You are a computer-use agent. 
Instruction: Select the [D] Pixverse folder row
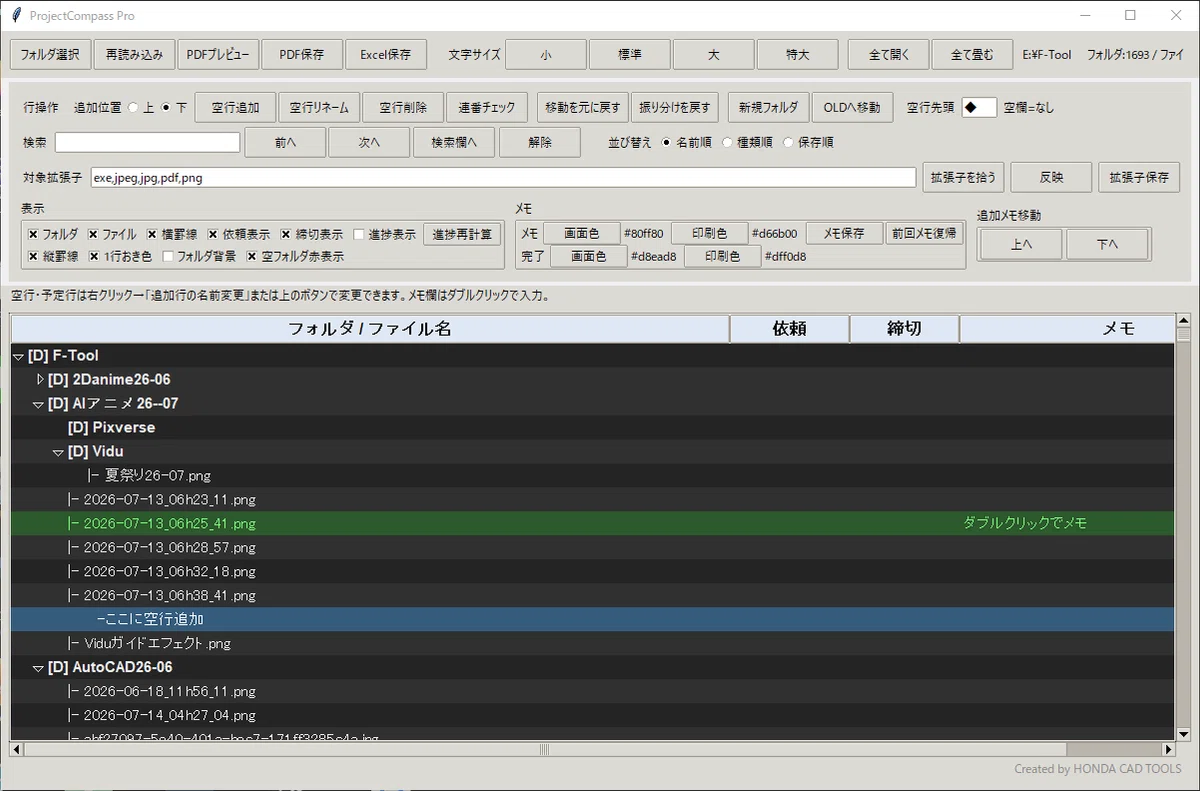coord(592,428)
